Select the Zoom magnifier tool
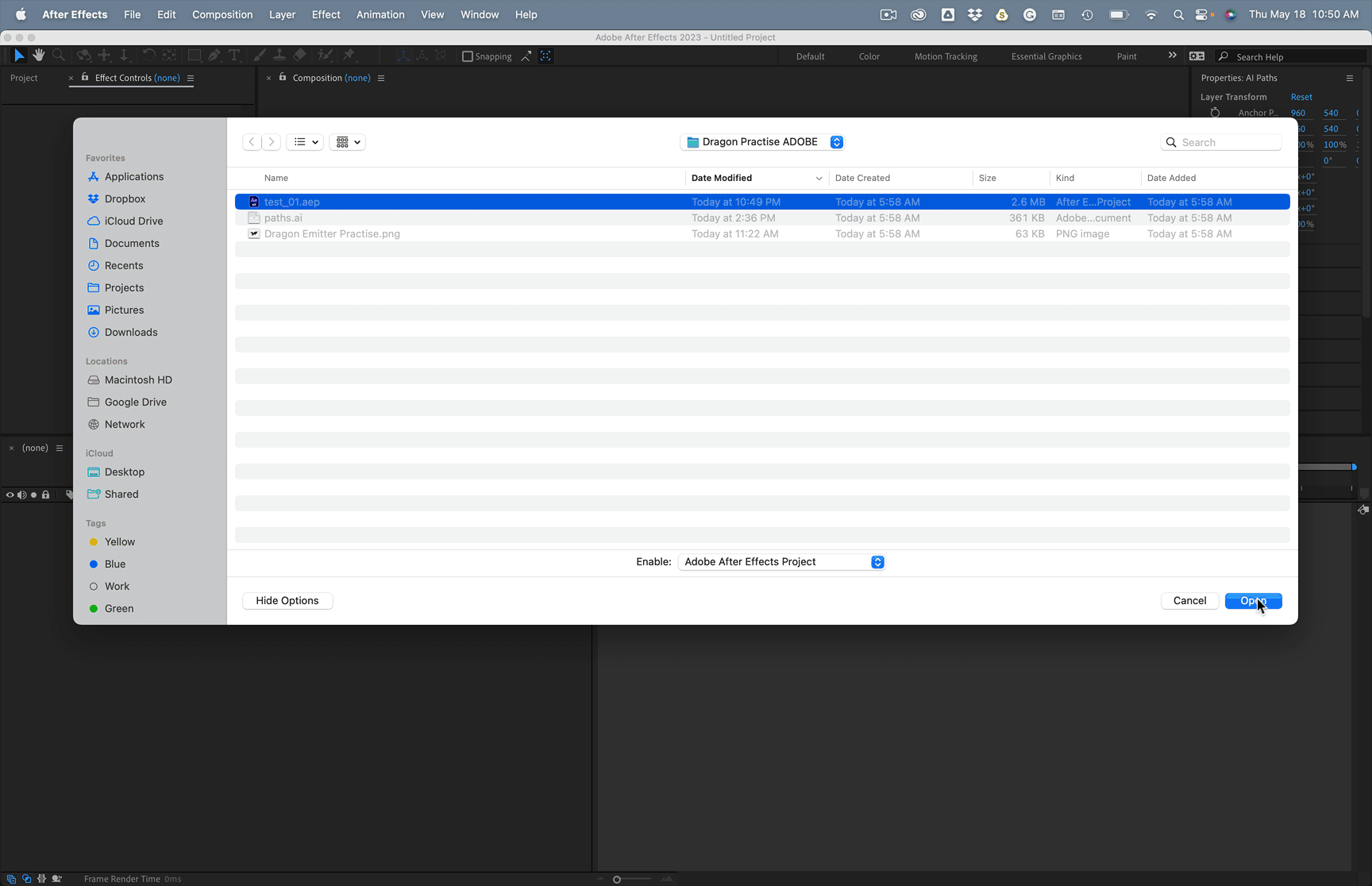Image resolution: width=1372 pixels, height=886 pixels. click(59, 56)
